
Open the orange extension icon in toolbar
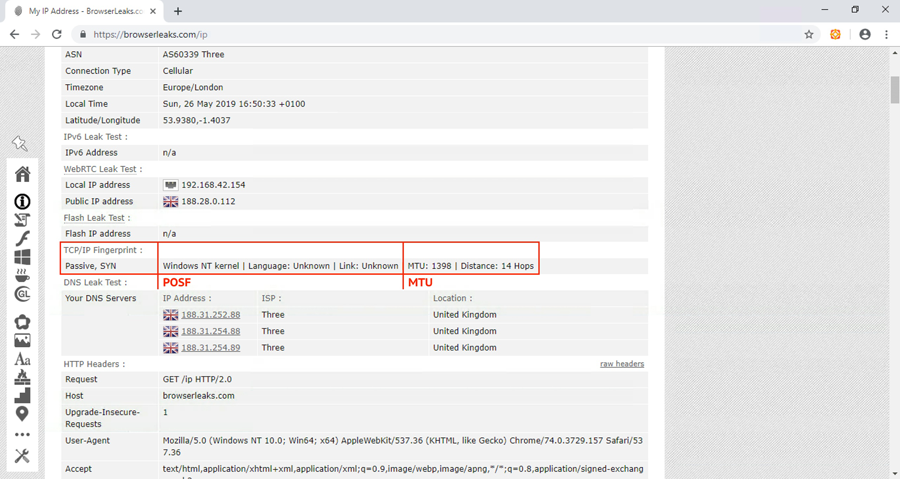(x=835, y=34)
